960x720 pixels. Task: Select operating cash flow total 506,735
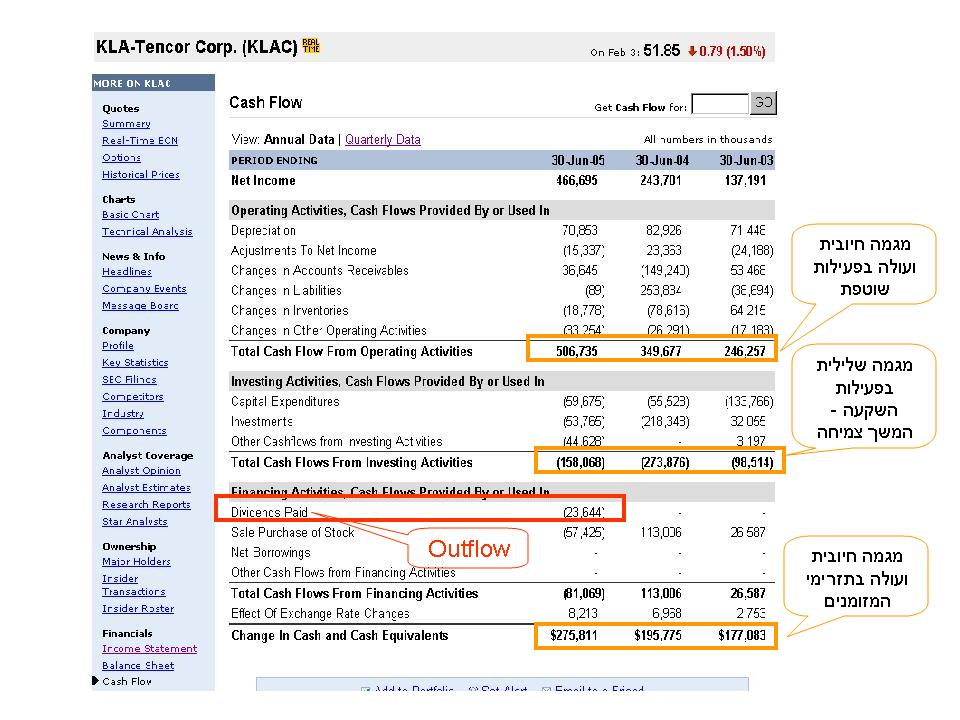point(577,351)
